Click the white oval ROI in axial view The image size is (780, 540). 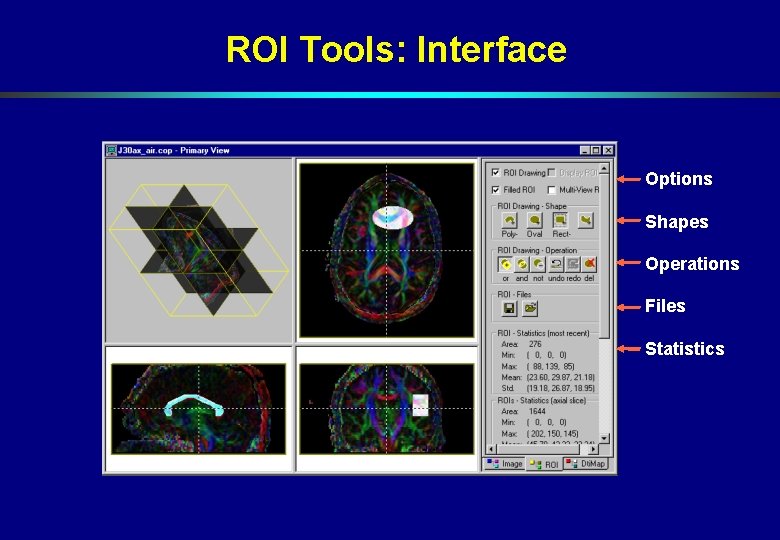point(393,218)
